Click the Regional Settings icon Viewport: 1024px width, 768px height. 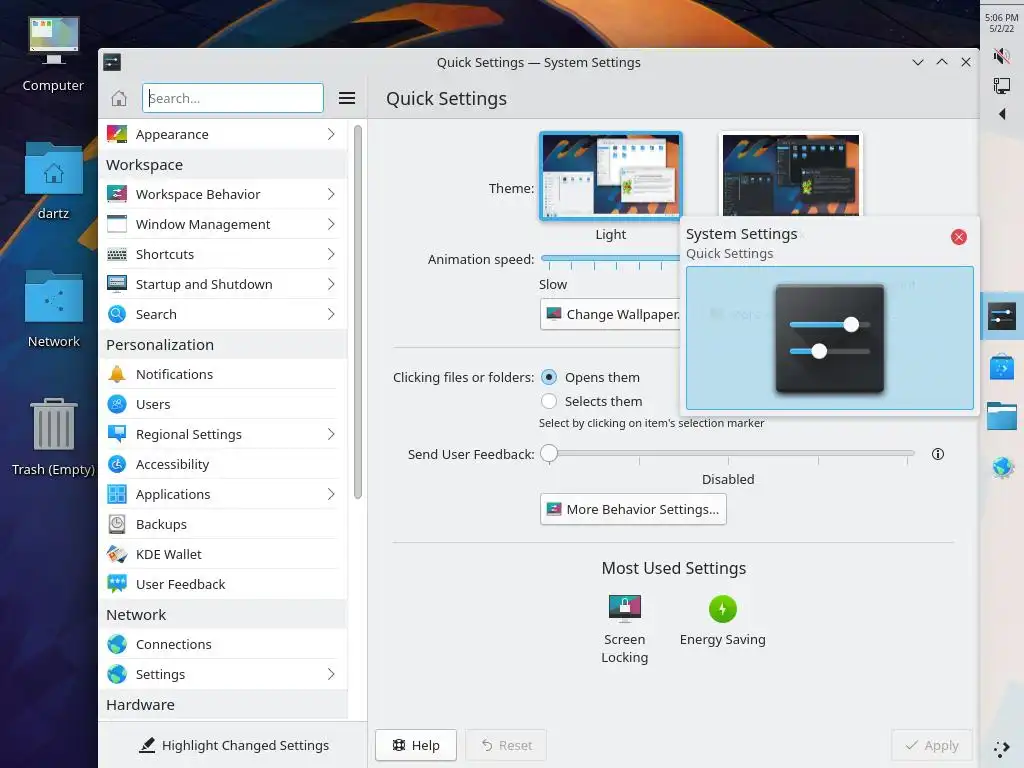117,434
